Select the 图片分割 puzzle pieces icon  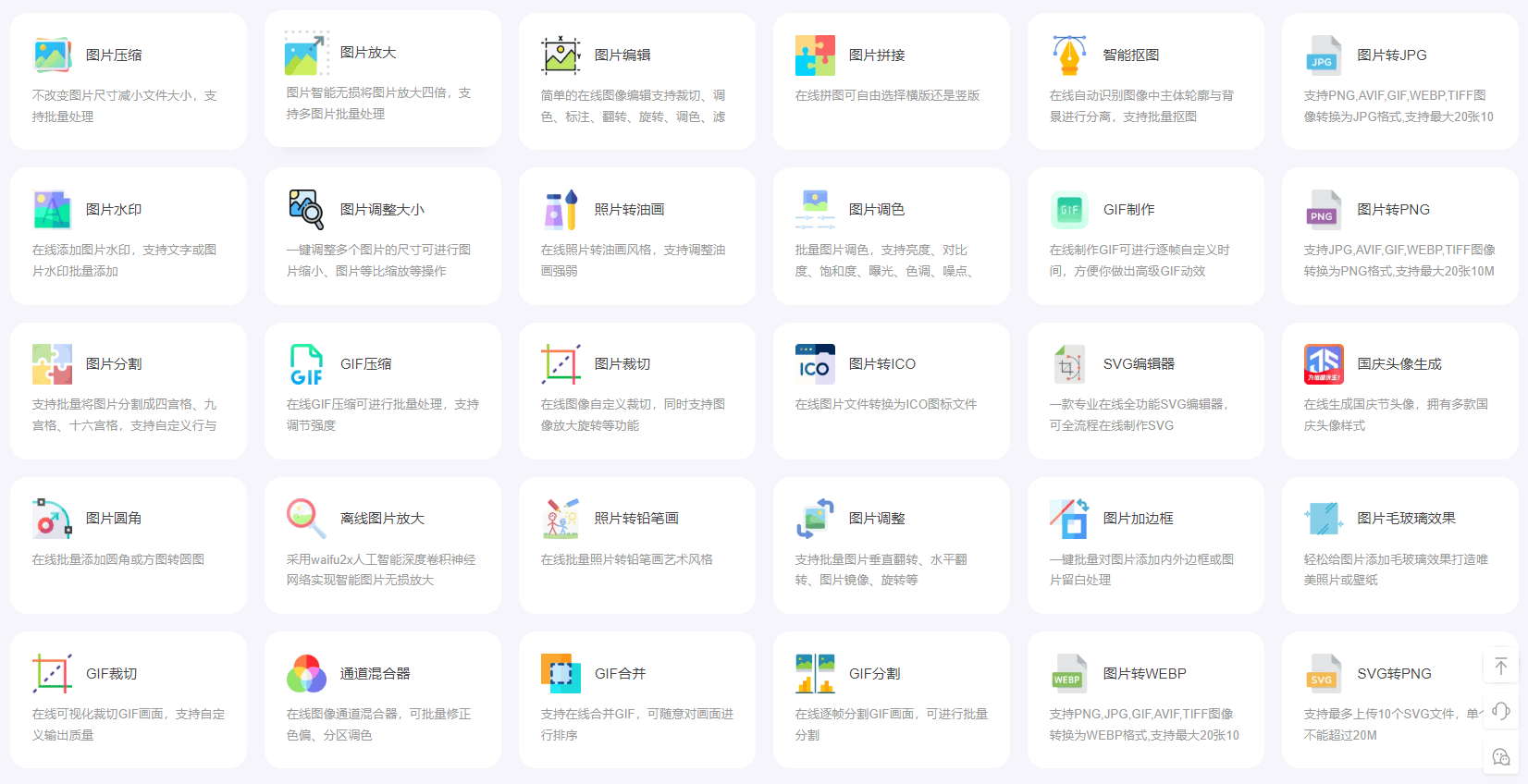[53, 364]
